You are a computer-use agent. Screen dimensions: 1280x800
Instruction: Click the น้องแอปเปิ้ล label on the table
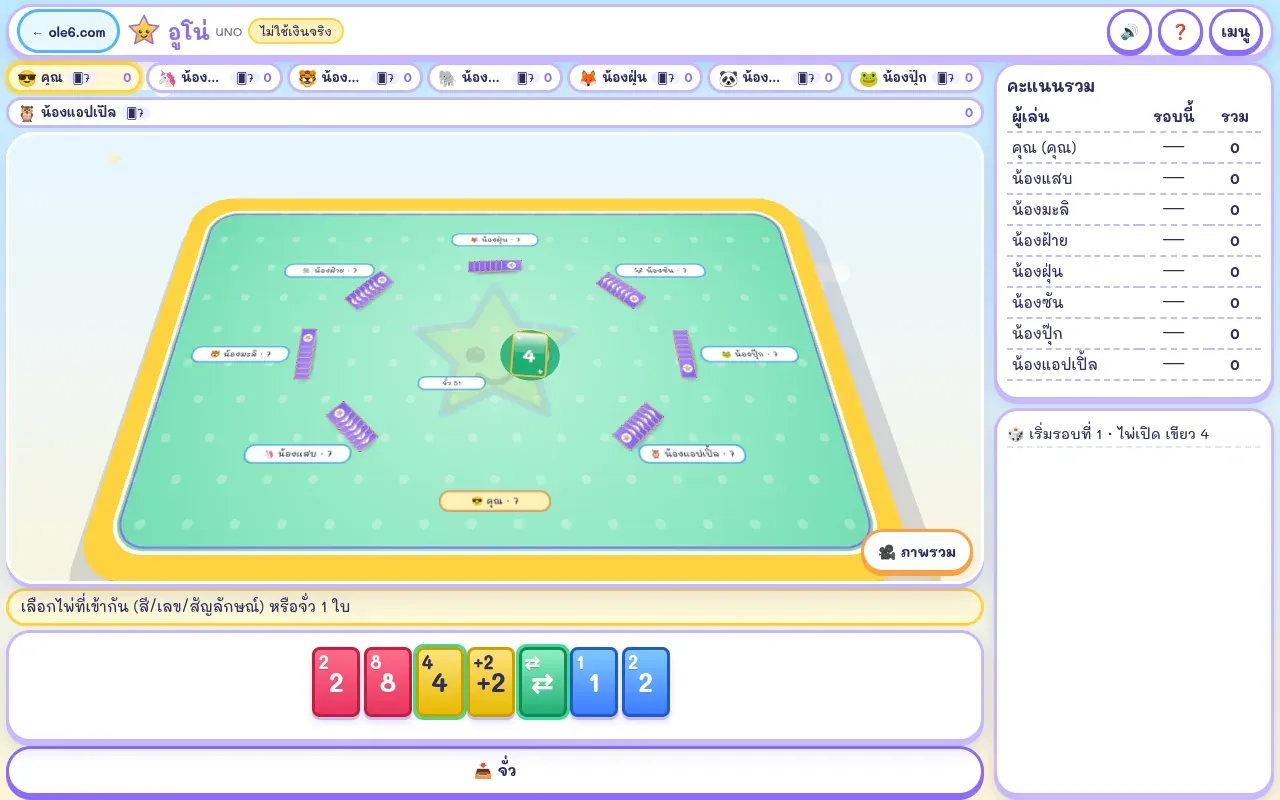click(x=692, y=454)
